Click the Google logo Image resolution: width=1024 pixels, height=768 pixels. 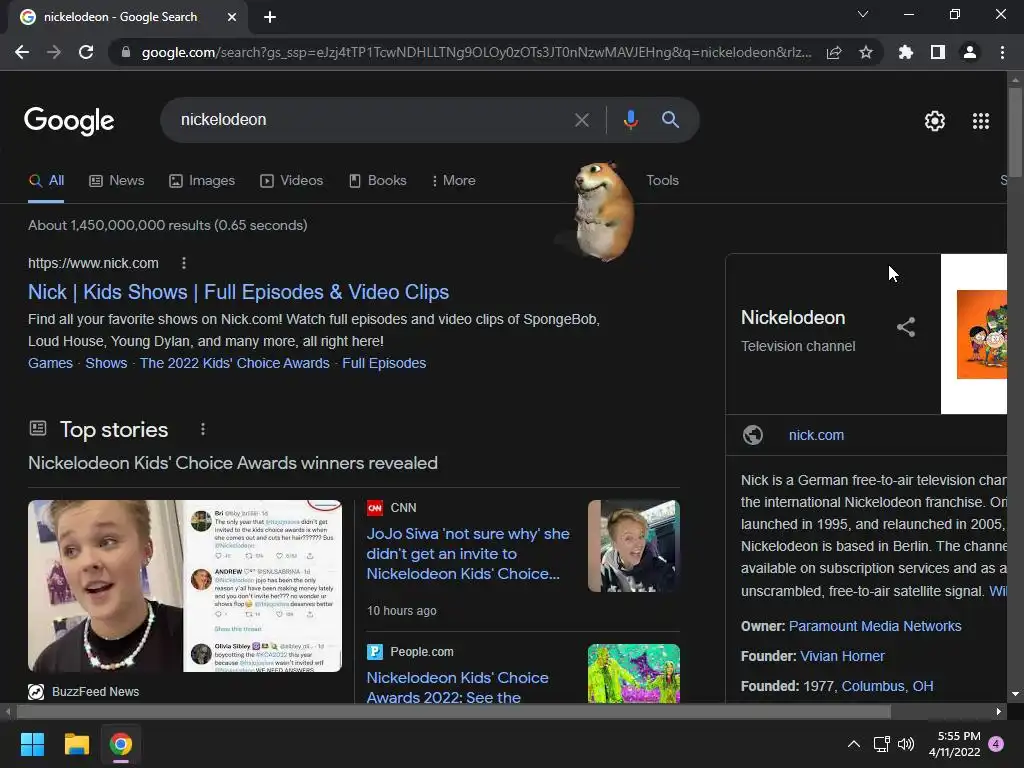tap(69, 121)
